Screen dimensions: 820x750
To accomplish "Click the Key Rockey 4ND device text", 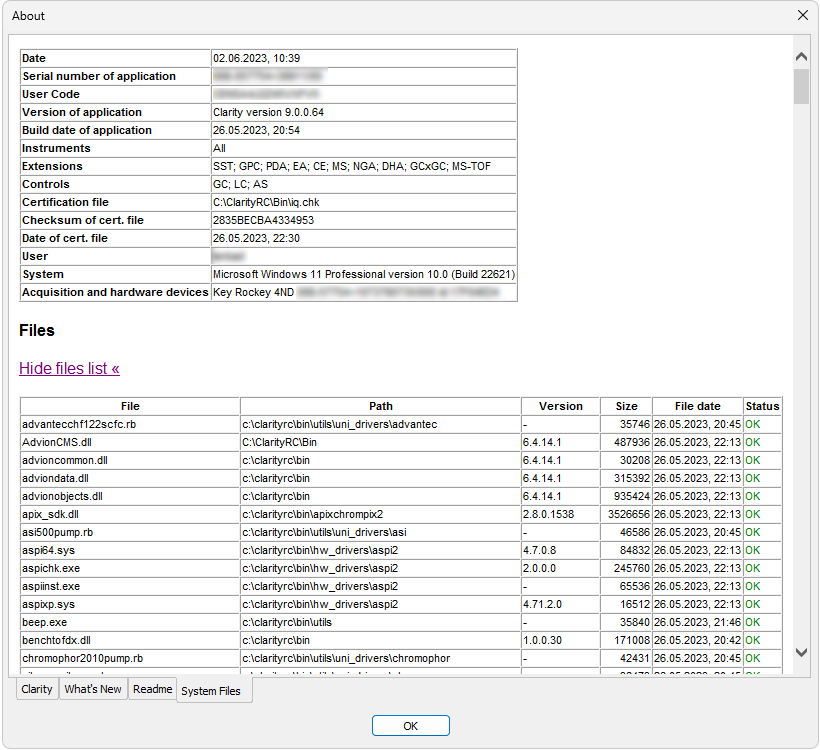I will point(253,292).
